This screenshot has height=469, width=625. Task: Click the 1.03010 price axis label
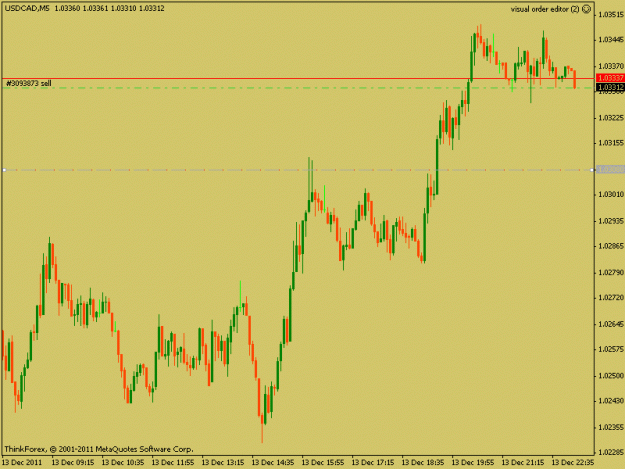pyautogui.click(x=611, y=194)
